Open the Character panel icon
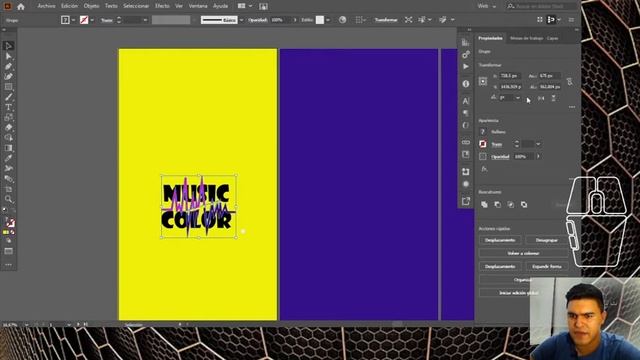The image size is (640, 360). click(x=466, y=101)
